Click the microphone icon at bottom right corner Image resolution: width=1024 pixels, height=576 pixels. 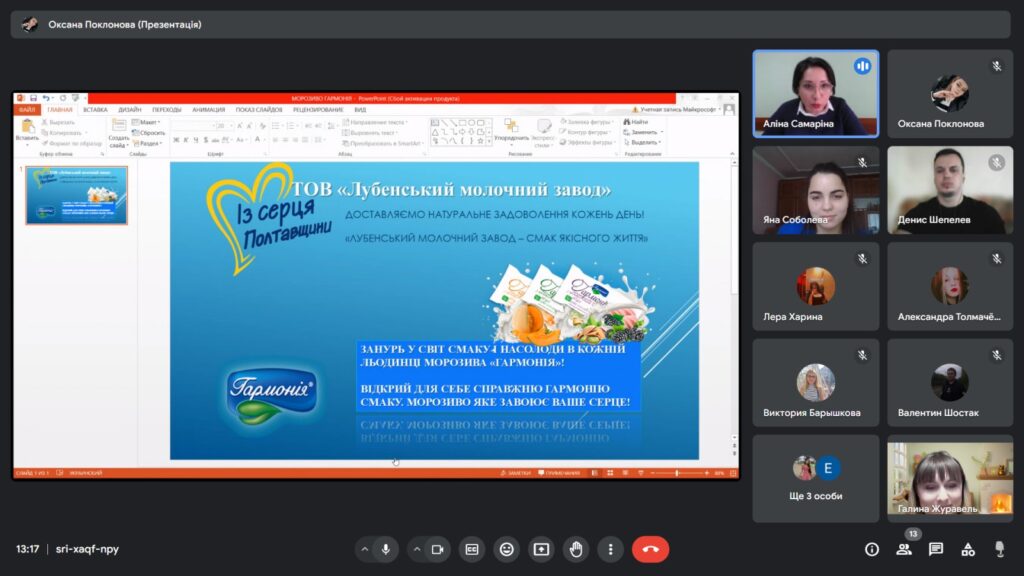pos(999,549)
